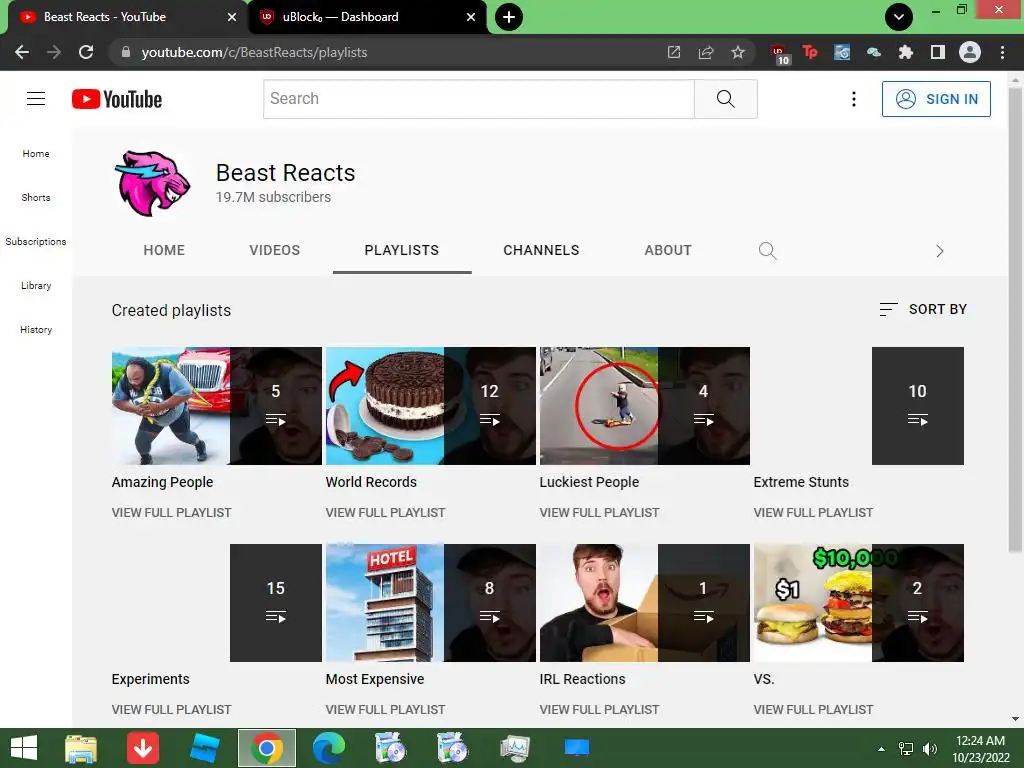Open the red download app taskbar icon

point(143,748)
